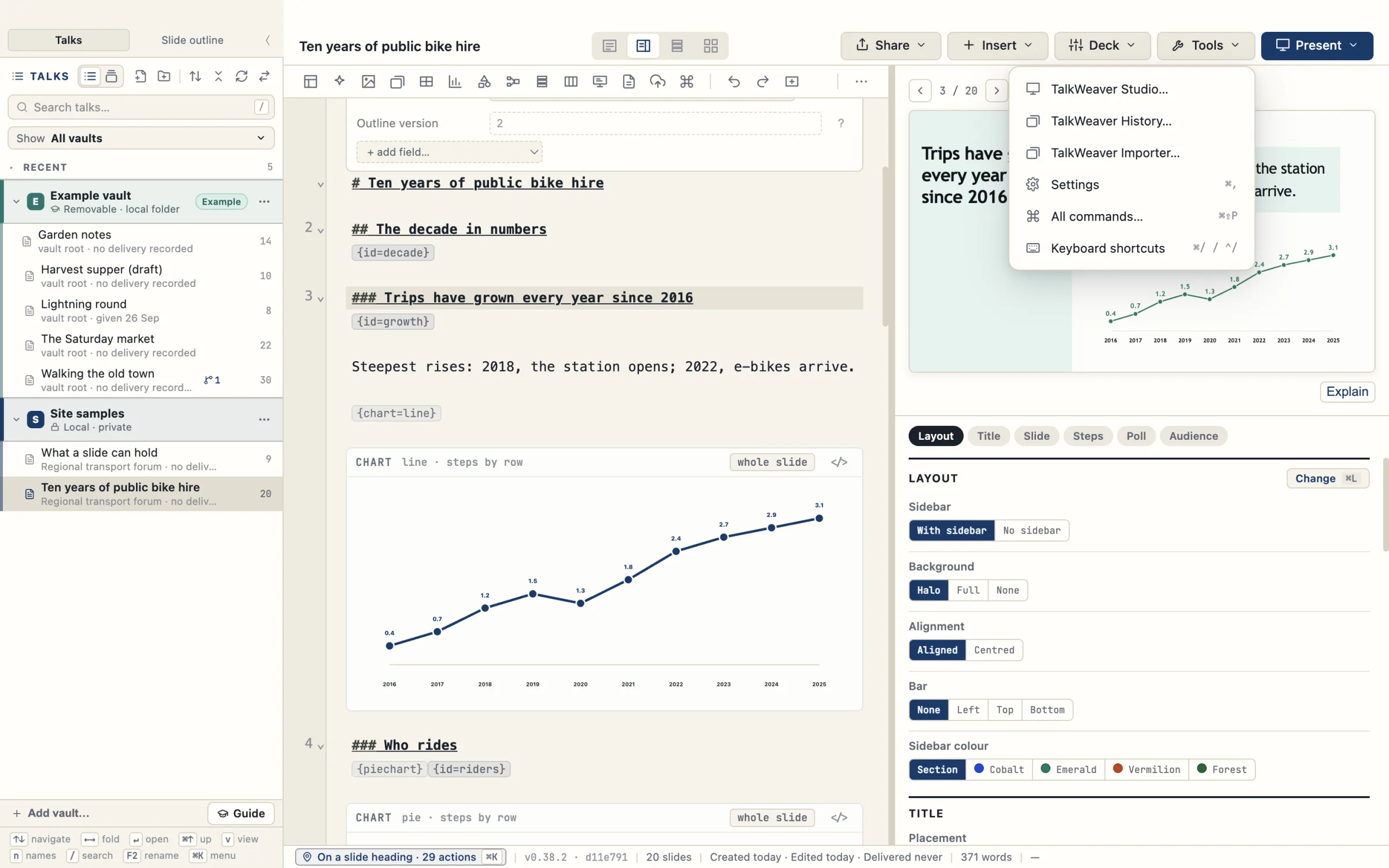Screen dimensions: 1389x868
Task: Collapse the Example vault tree
Action: click(x=16, y=201)
